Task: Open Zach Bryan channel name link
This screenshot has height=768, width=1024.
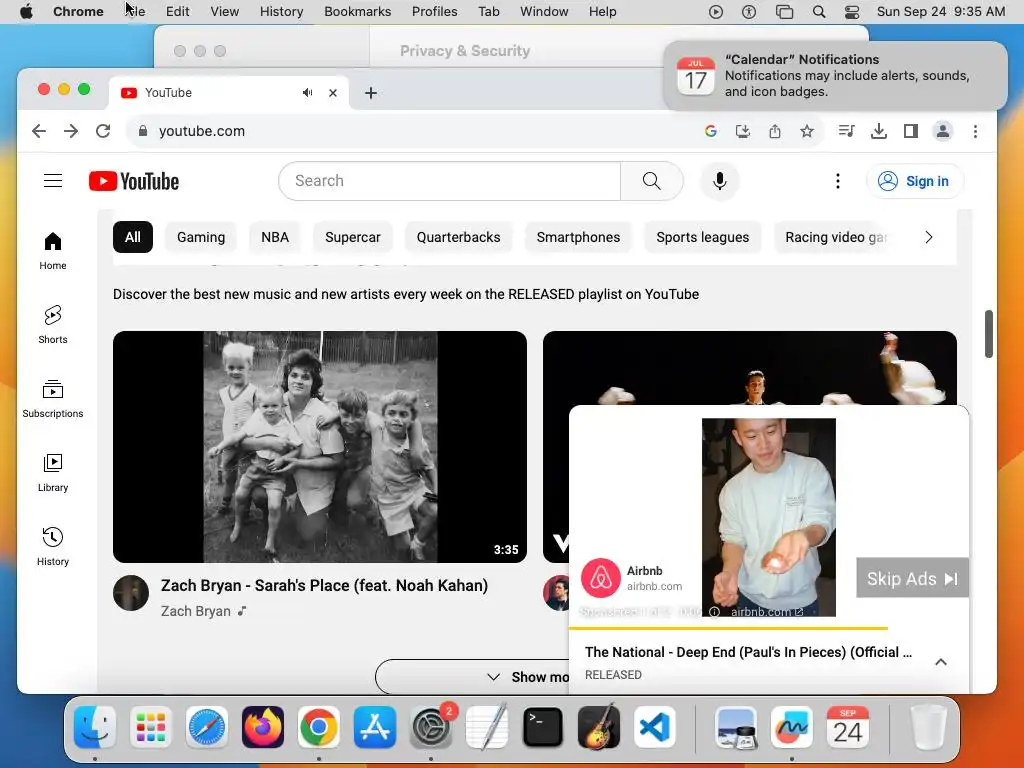Action: pyautogui.click(x=196, y=611)
